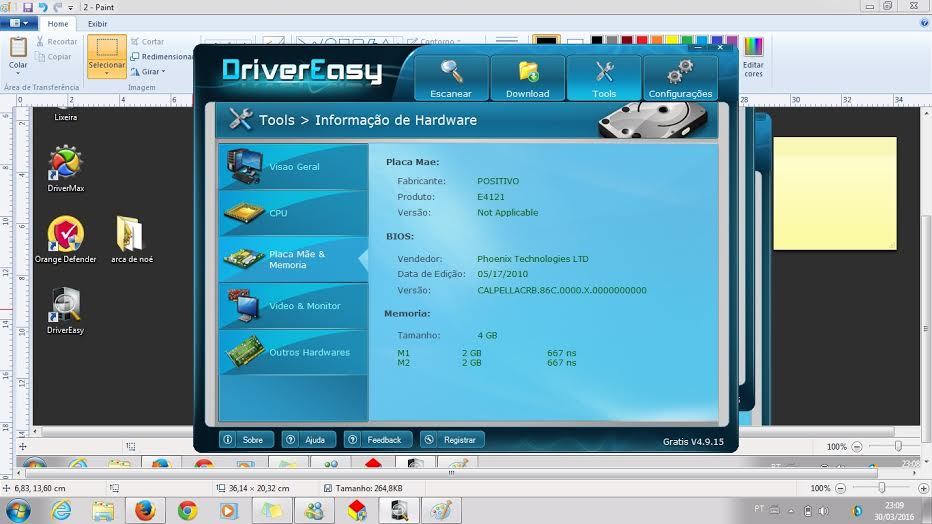Click the Paint palette icon in taskbar
Screen dimensions: 932x524
point(441,510)
